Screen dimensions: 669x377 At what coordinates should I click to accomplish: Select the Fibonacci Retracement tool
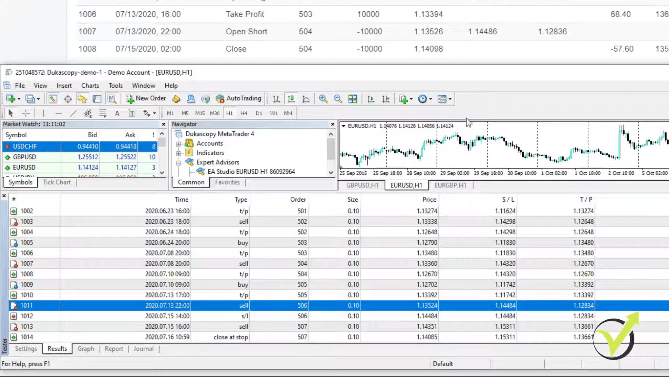(102, 113)
